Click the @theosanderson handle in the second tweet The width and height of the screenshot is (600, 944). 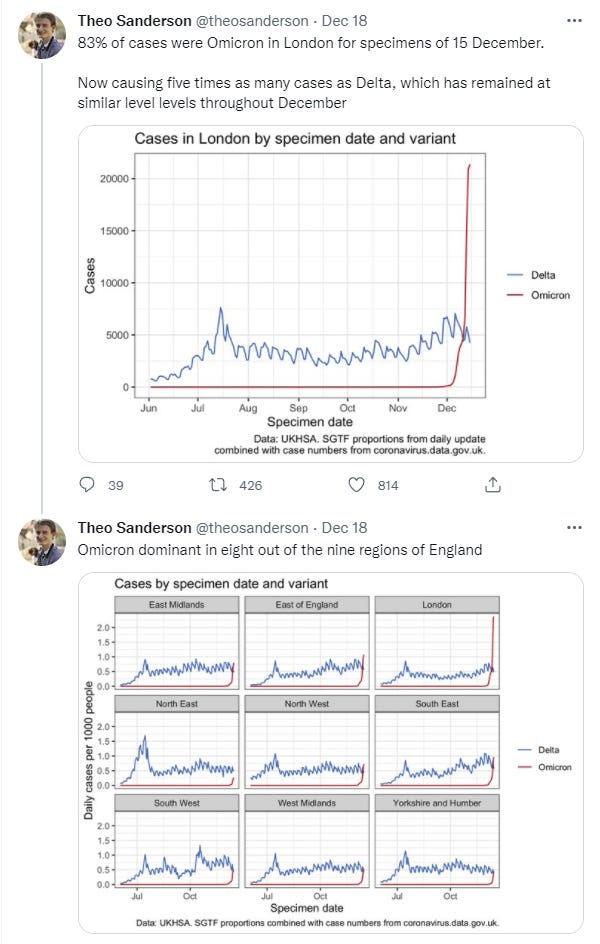(x=251, y=528)
